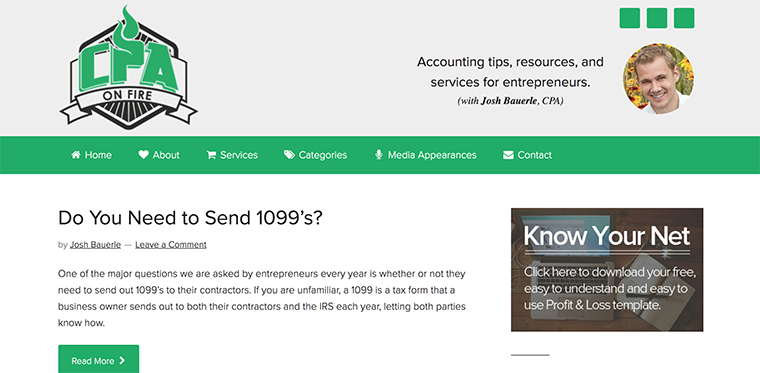760x373 pixels.
Task: Click the shopping cart icon beside Services
Action: tap(211, 155)
